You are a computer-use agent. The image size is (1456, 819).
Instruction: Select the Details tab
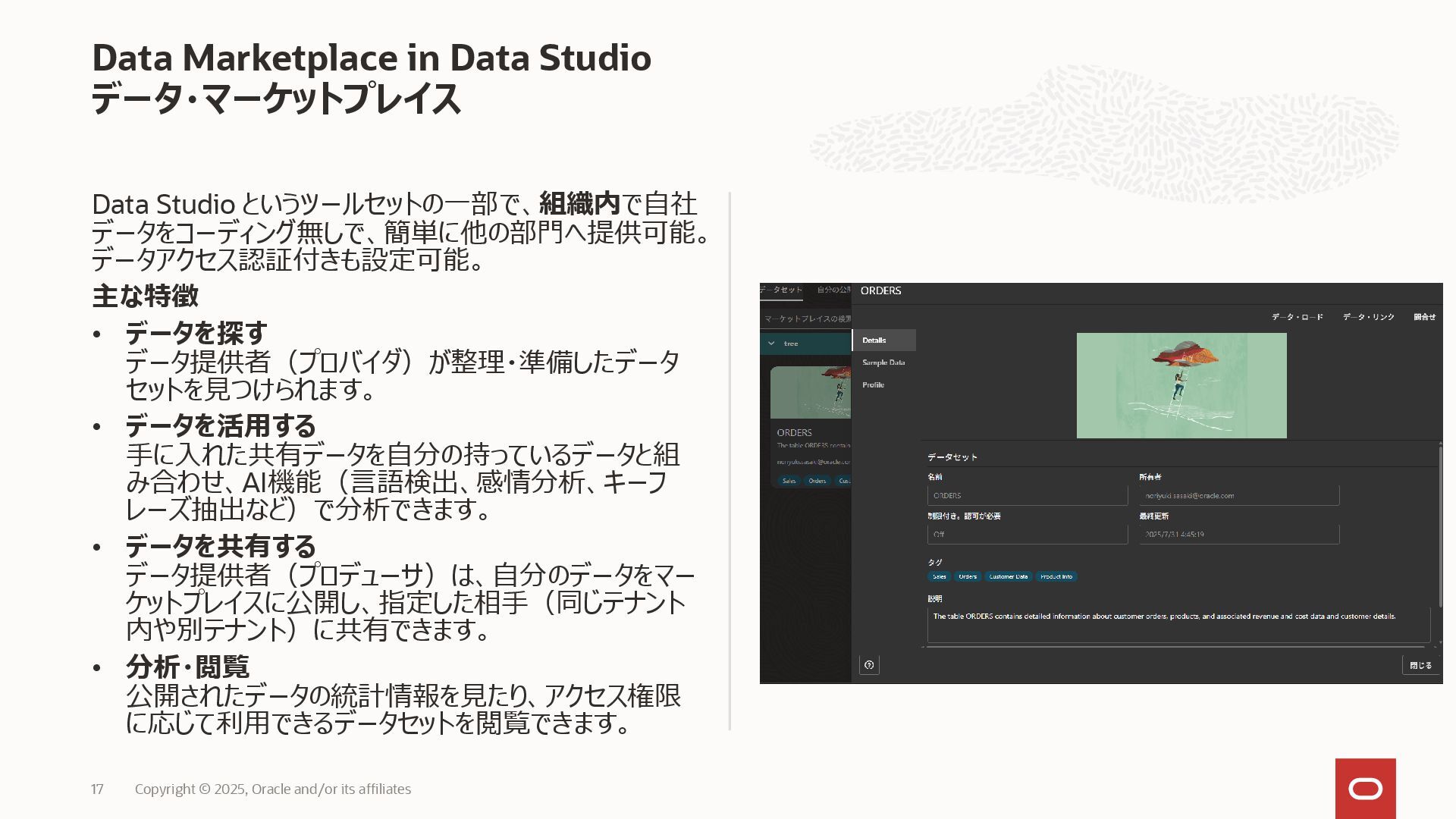[874, 340]
